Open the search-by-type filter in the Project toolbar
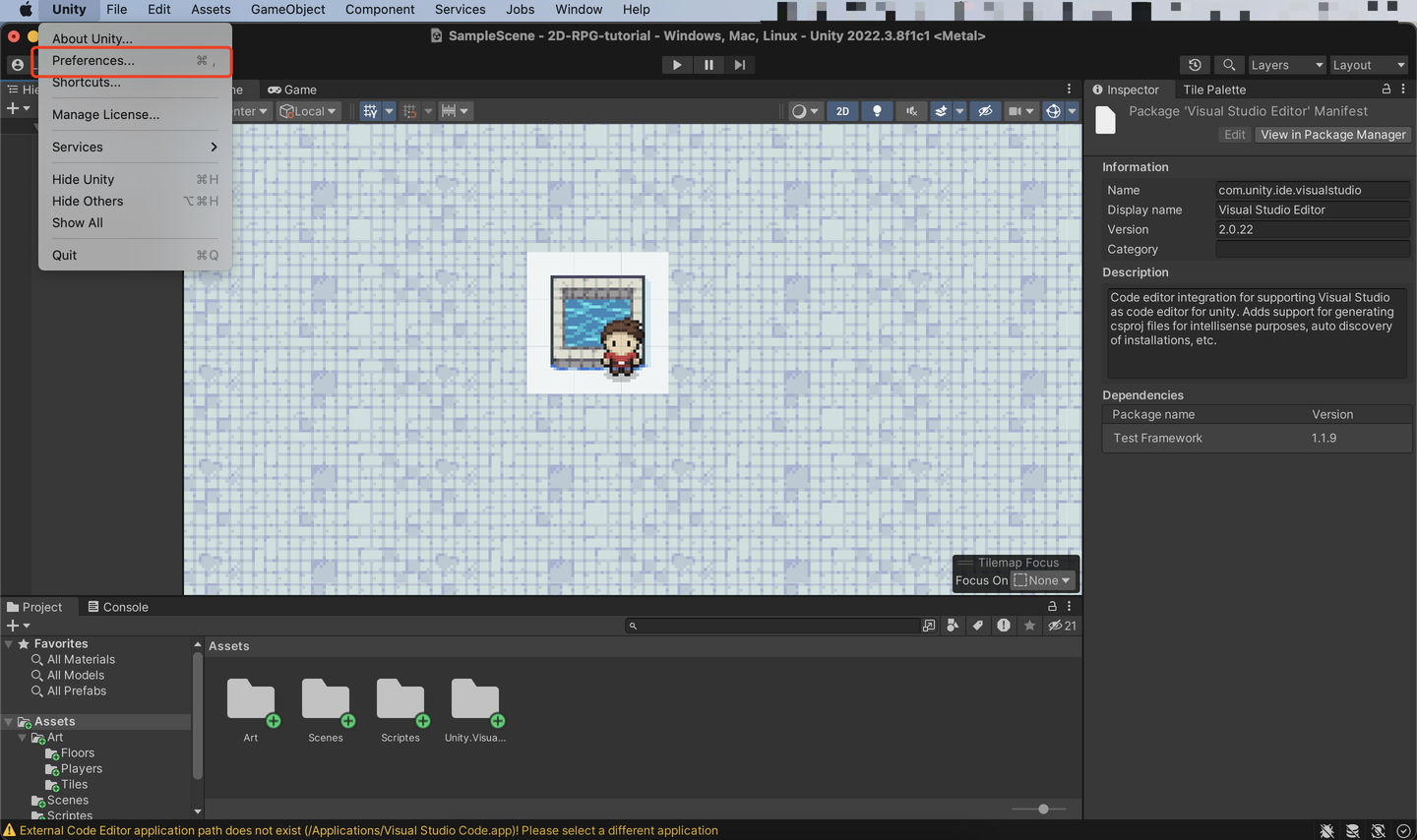 click(x=953, y=626)
